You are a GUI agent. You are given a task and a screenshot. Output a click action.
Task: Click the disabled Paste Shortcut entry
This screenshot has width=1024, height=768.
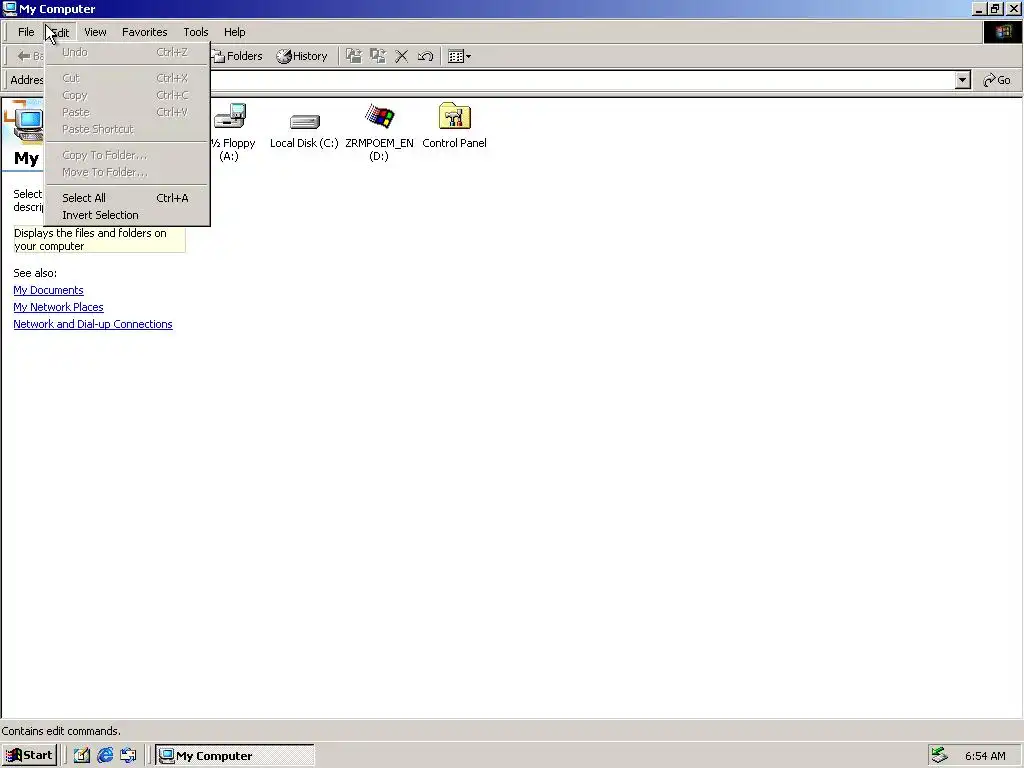coord(127,129)
